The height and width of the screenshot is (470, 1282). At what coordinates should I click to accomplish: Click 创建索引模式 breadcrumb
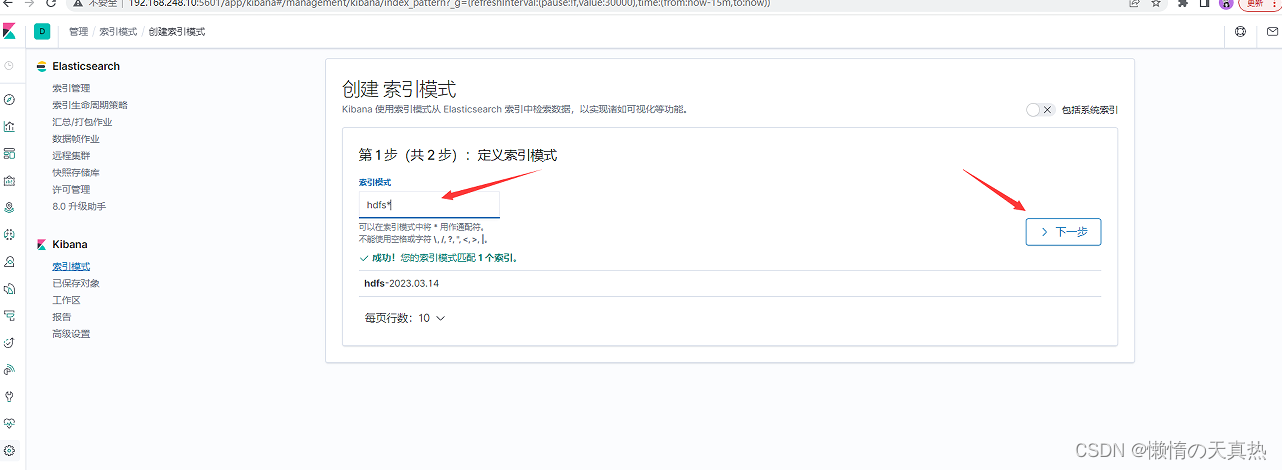coord(177,32)
